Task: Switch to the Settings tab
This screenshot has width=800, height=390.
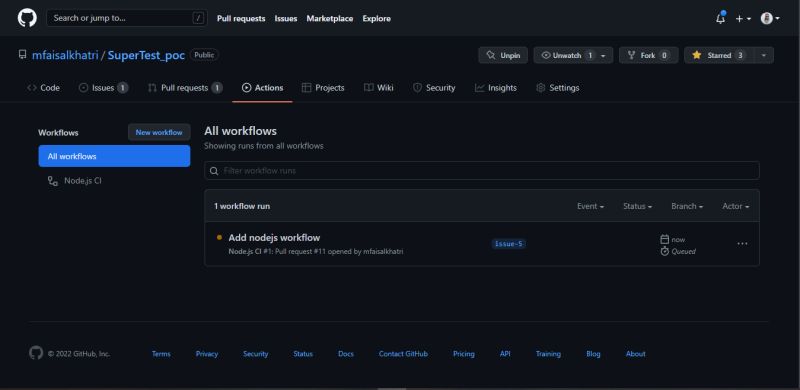Action: [557, 88]
